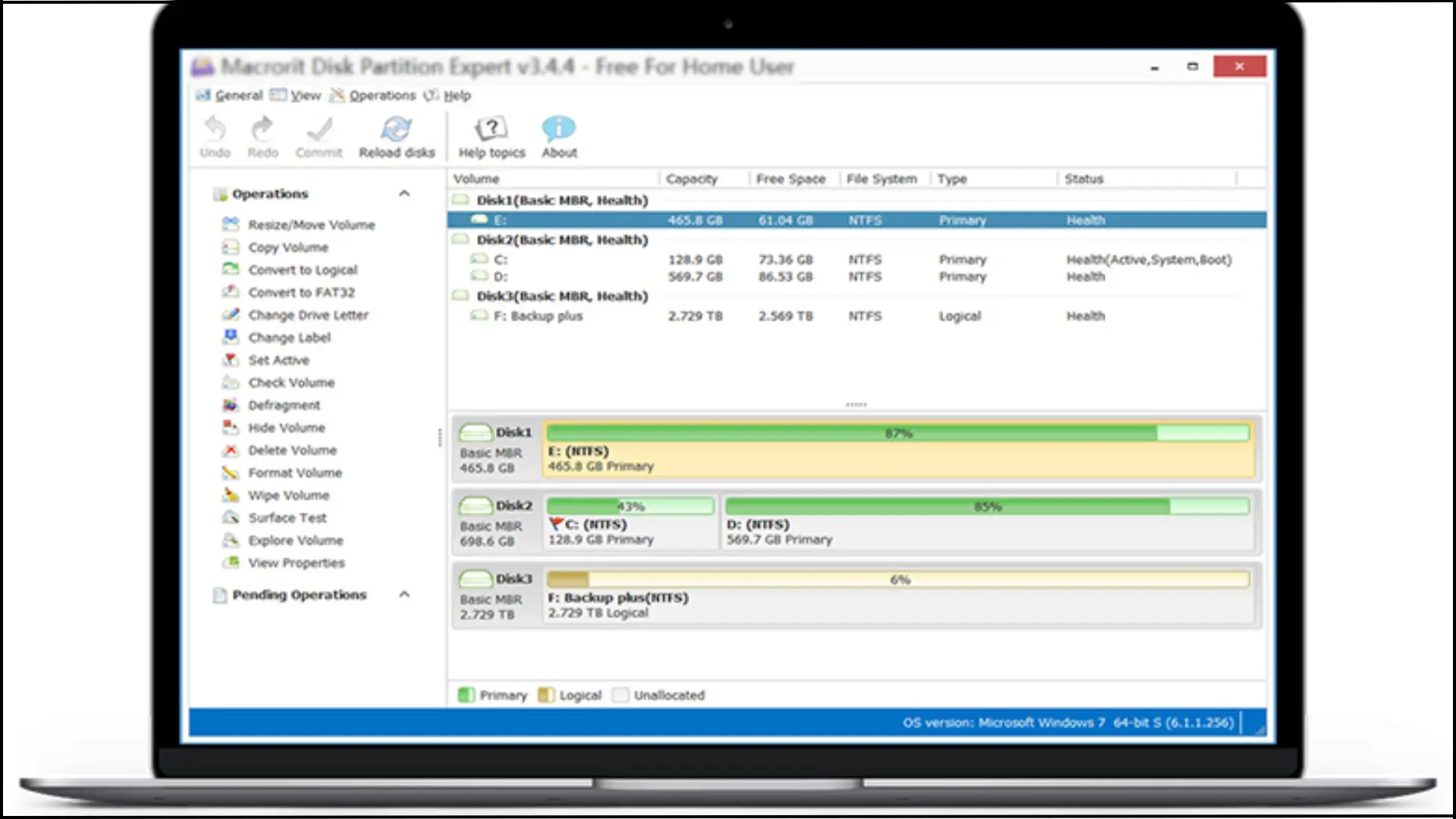Click the C: partition 43% usage bar
Viewport: 1456px width, 819px height.
(x=630, y=506)
